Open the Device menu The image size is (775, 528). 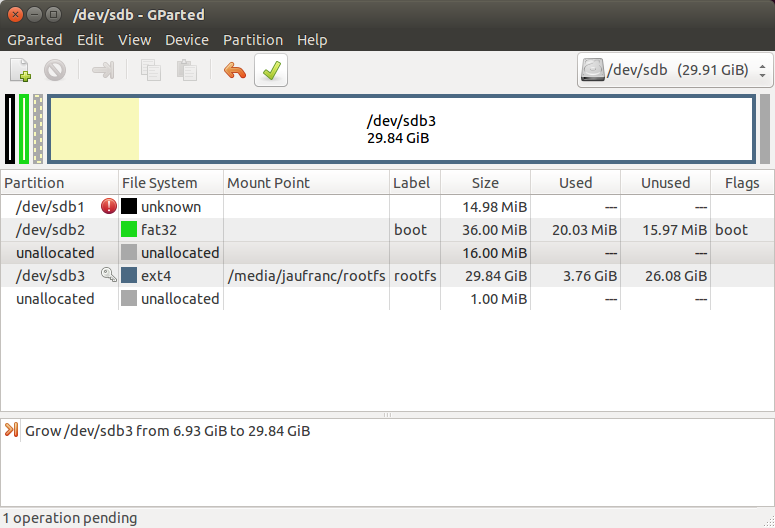click(x=187, y=40)
